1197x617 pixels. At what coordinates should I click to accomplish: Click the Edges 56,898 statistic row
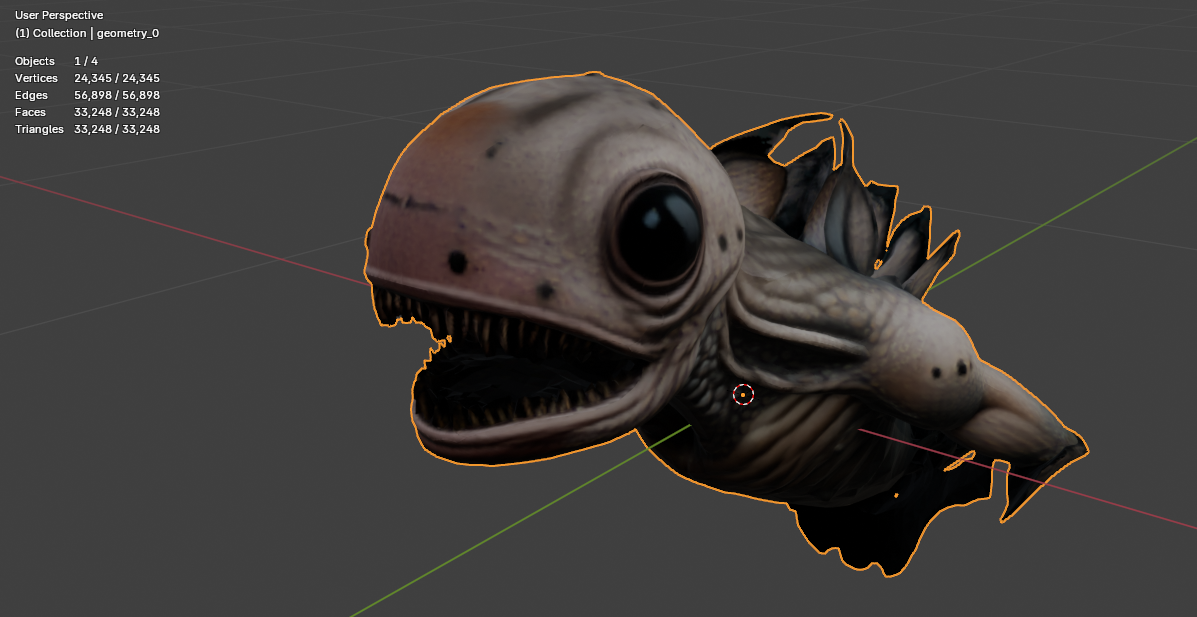click(x=87, y=95)
